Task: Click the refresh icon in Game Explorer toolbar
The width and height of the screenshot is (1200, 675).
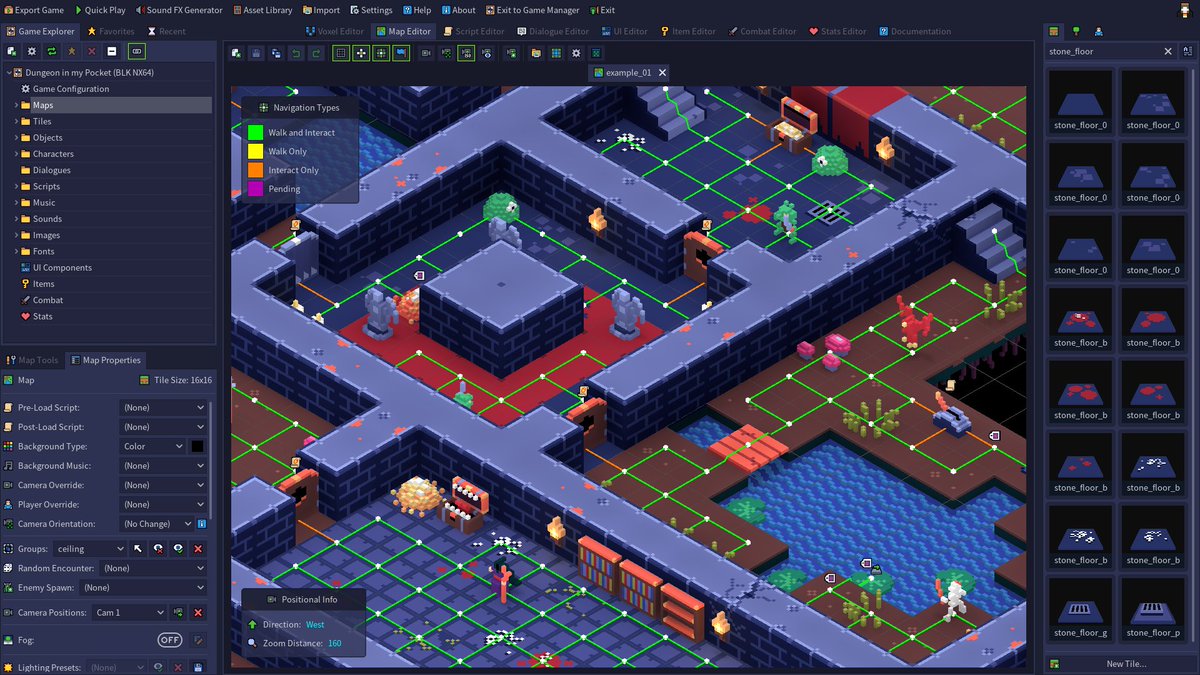Action: [52, 51]
